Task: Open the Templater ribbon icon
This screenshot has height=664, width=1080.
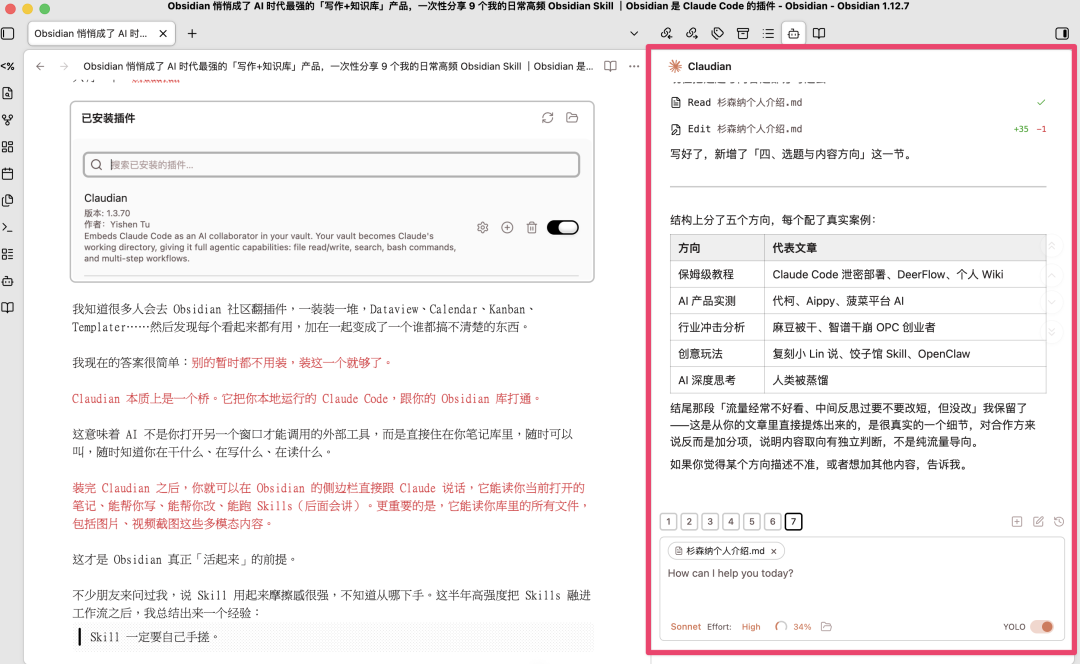Action: tap(8, 66)
